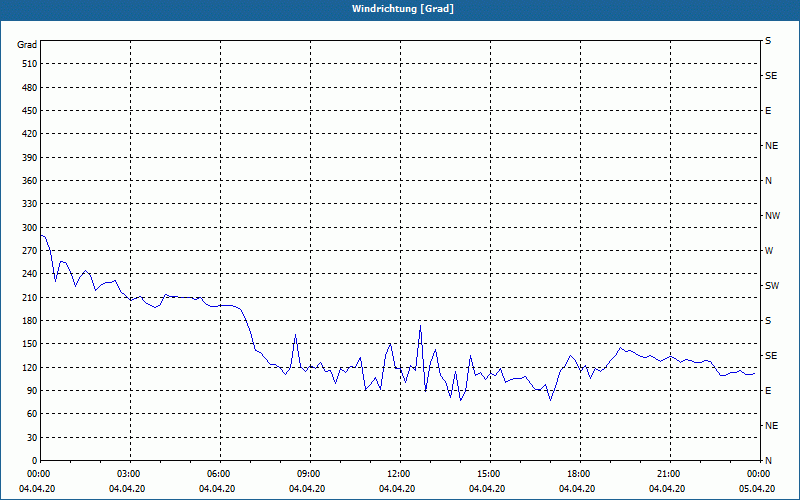
Task: Select the 0 value where the degree axis begins
Action: 34,461
